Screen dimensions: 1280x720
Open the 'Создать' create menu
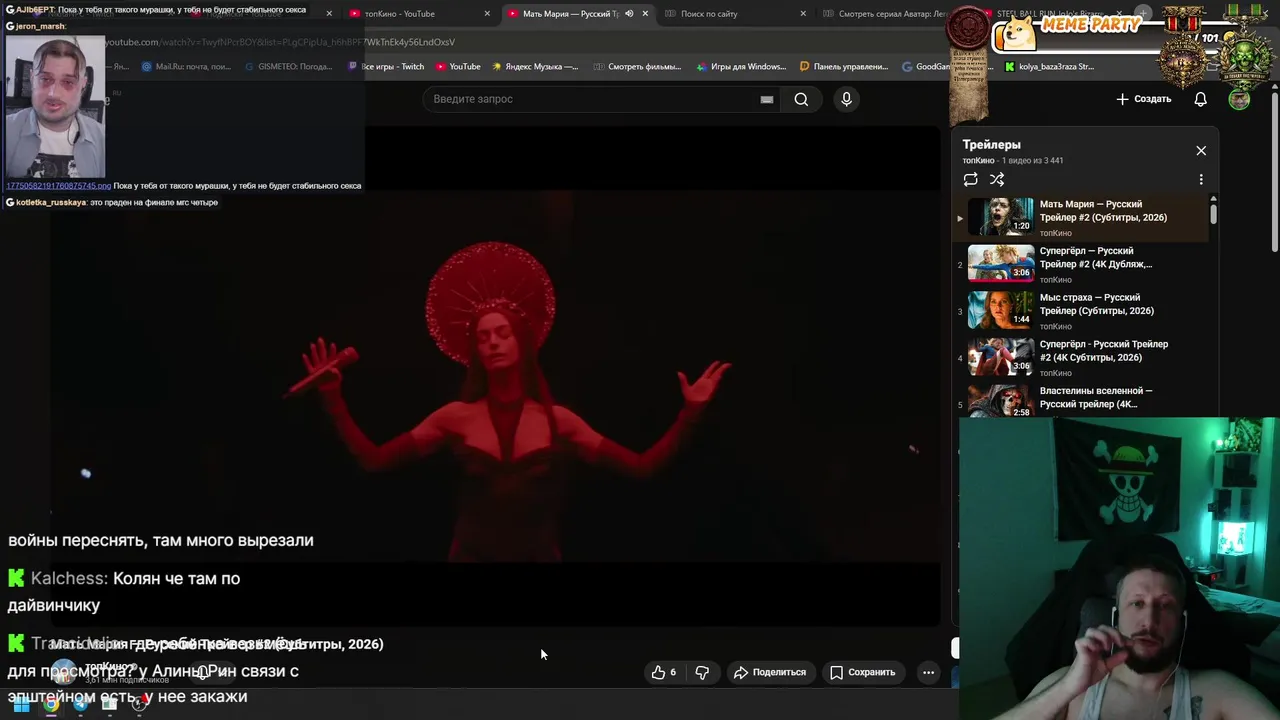pyautogui.click(x=1143, y=99)
